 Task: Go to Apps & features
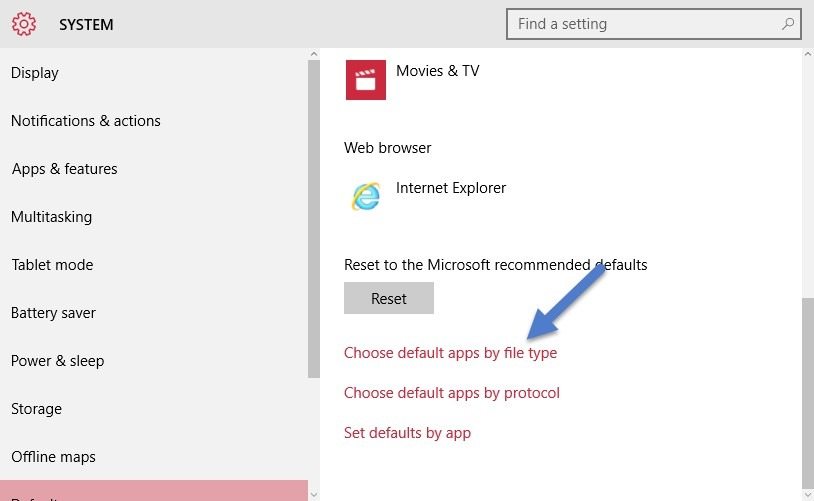64,169
